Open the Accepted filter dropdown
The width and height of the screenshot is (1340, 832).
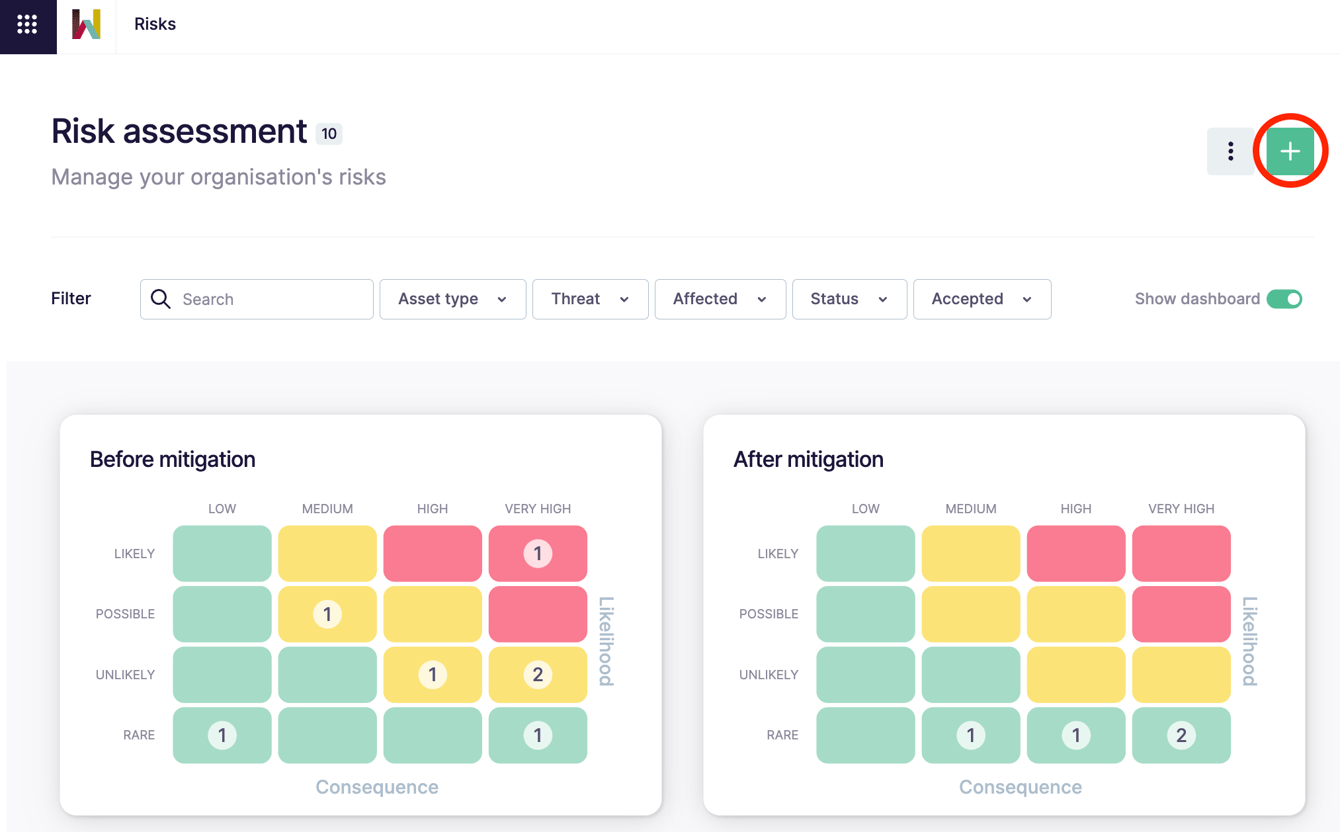pos(981,299)
